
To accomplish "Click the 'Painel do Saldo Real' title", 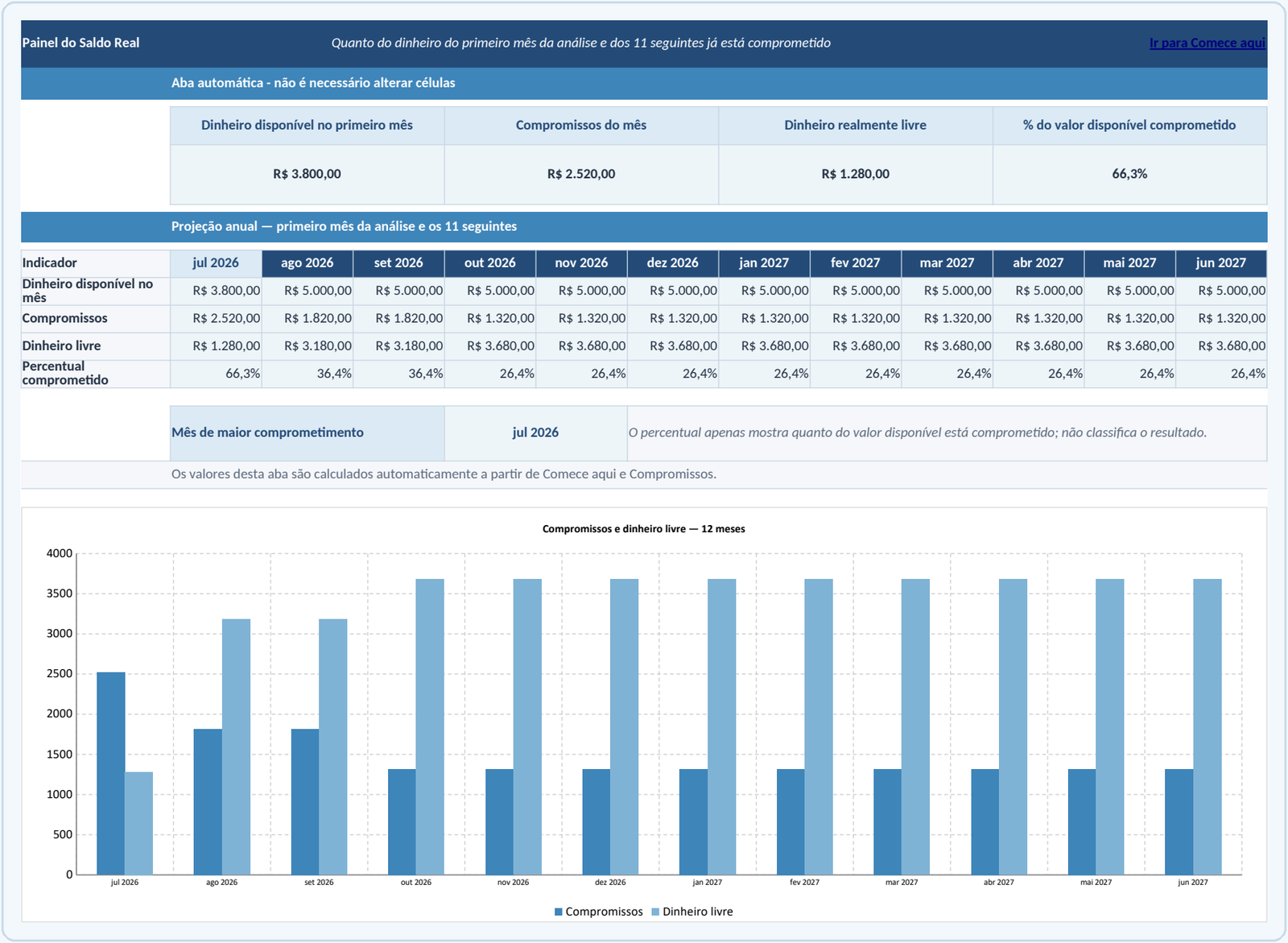I will pyautogui.click(x=80, y=43).
